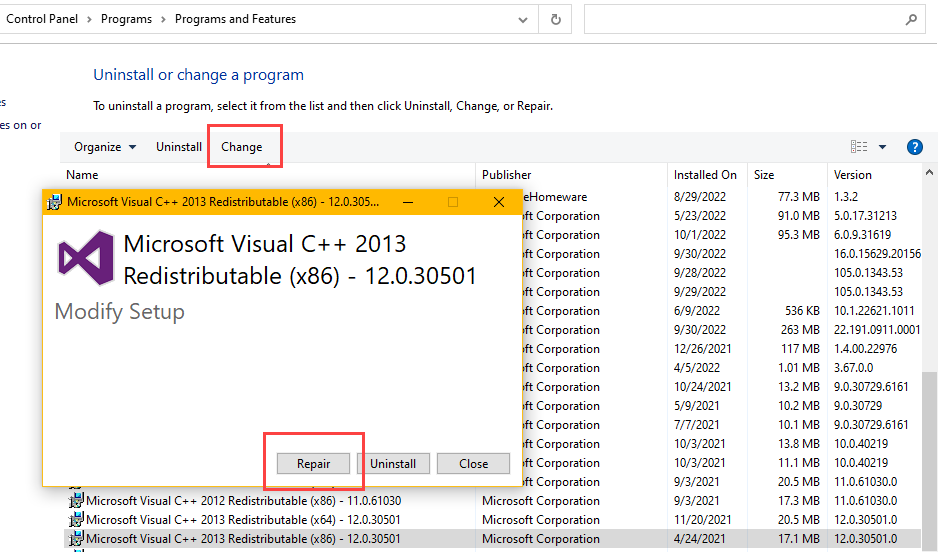Select Visual C++ 2013 Redistributable (x64) row
The image size is (938, 552).
pyautogui.click(x=492, y=520)
